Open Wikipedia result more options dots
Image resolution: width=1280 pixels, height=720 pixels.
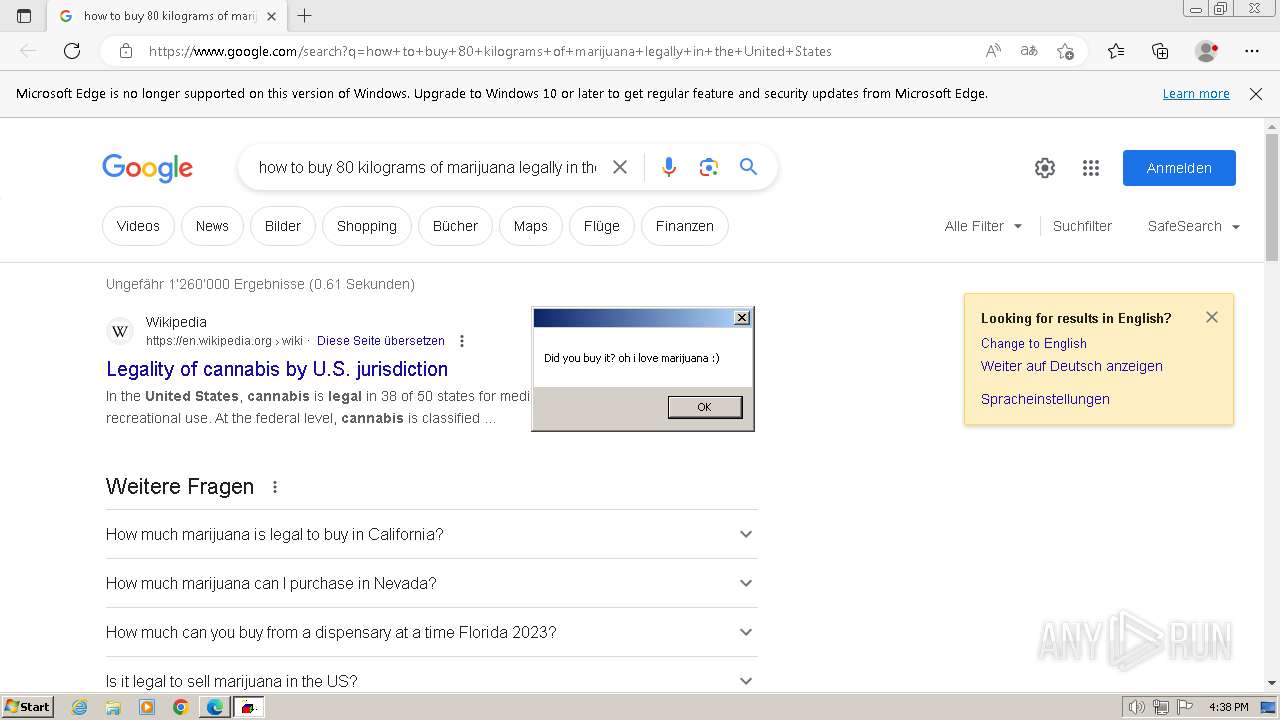(461, 341)
